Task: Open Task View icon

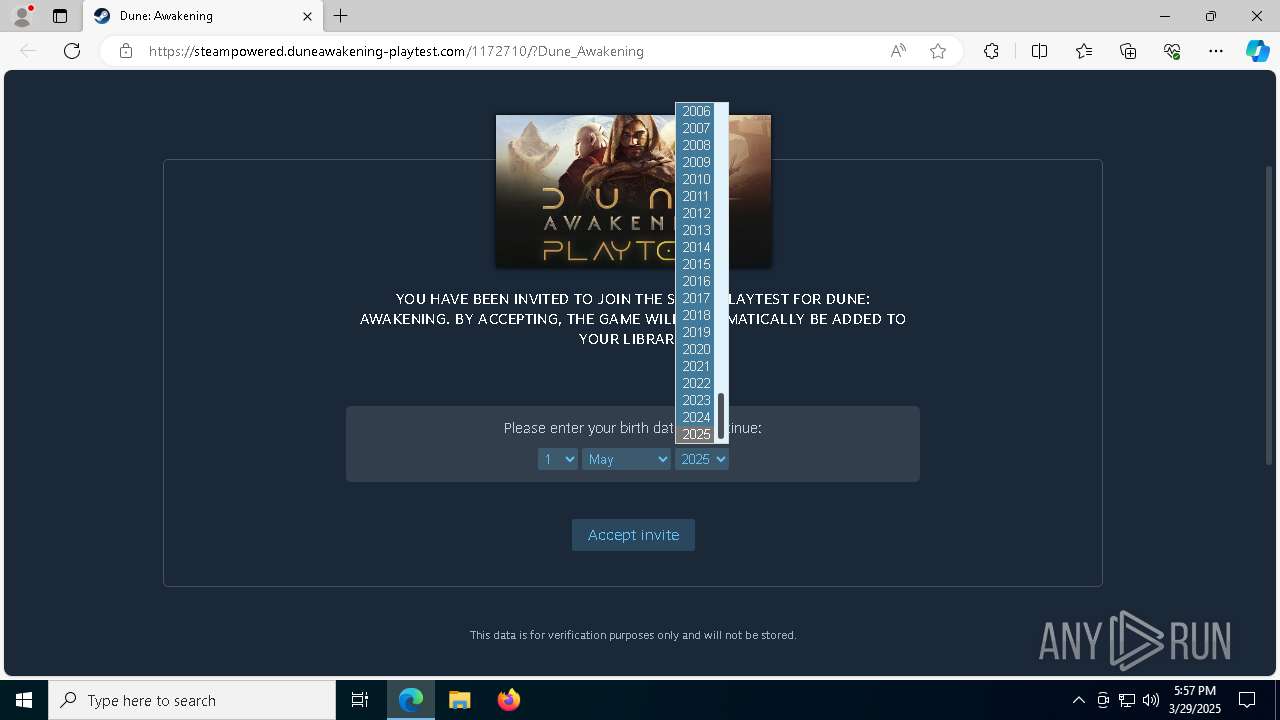Action: tap(360, 700)
